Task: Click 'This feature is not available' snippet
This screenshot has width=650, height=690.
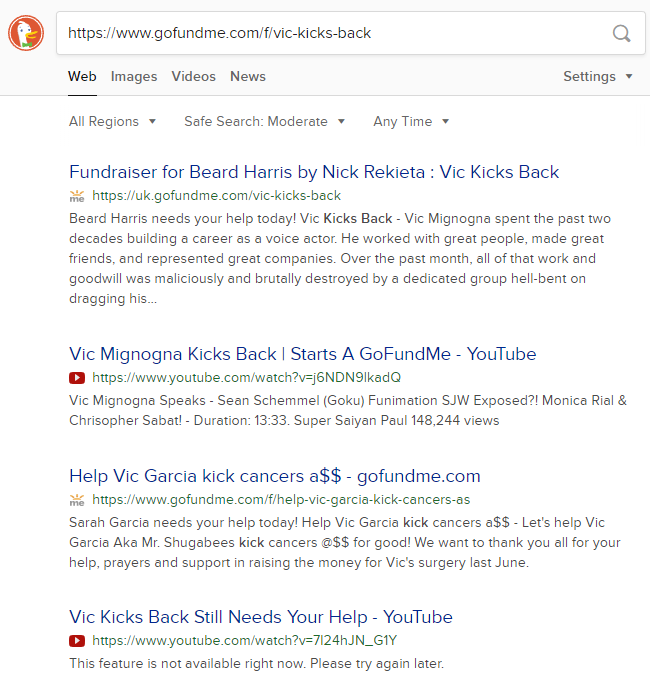Action: (x=257, y=664)
